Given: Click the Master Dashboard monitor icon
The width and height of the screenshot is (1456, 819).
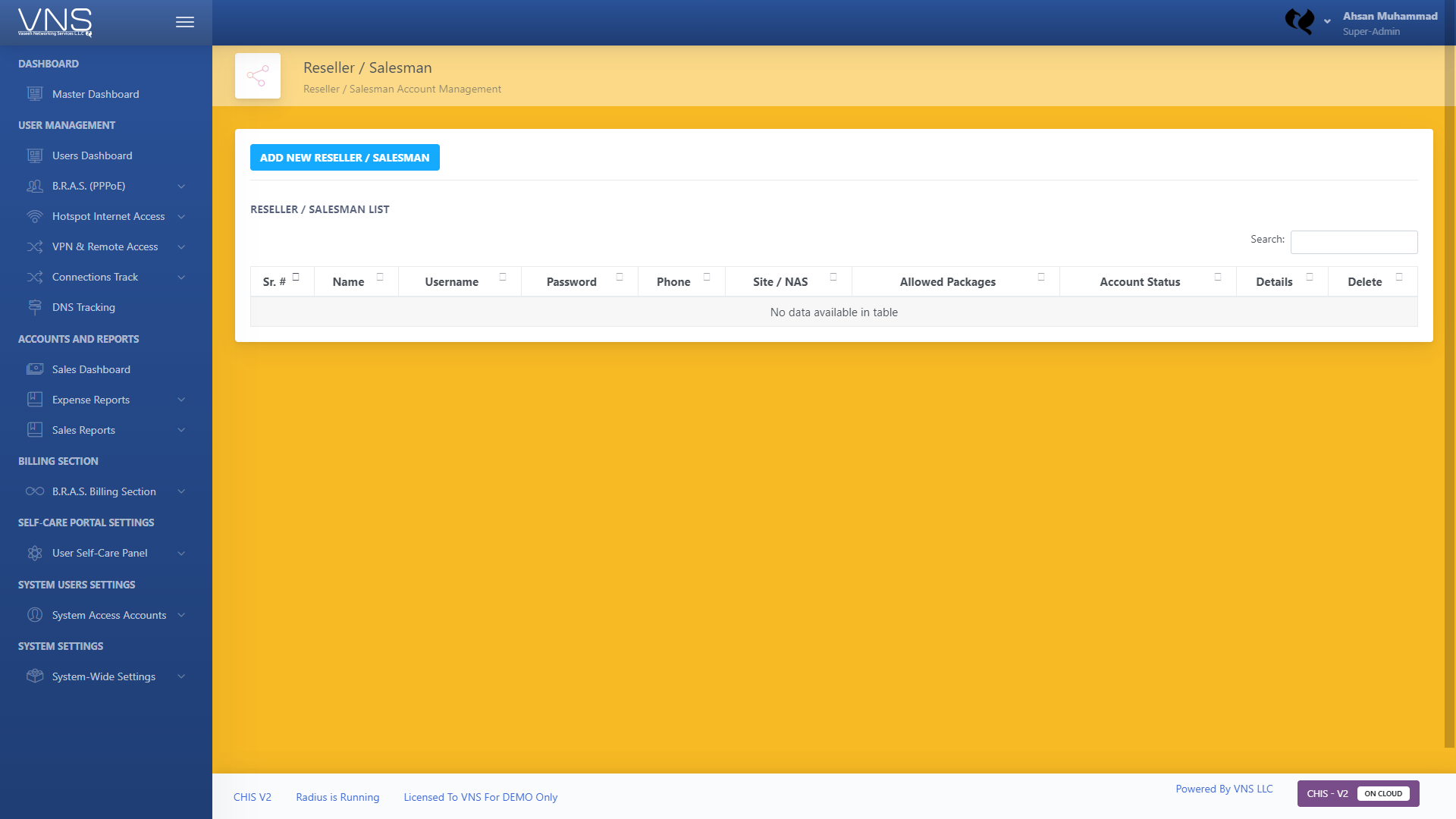Looking at the screenshot, I should (35, 94).
